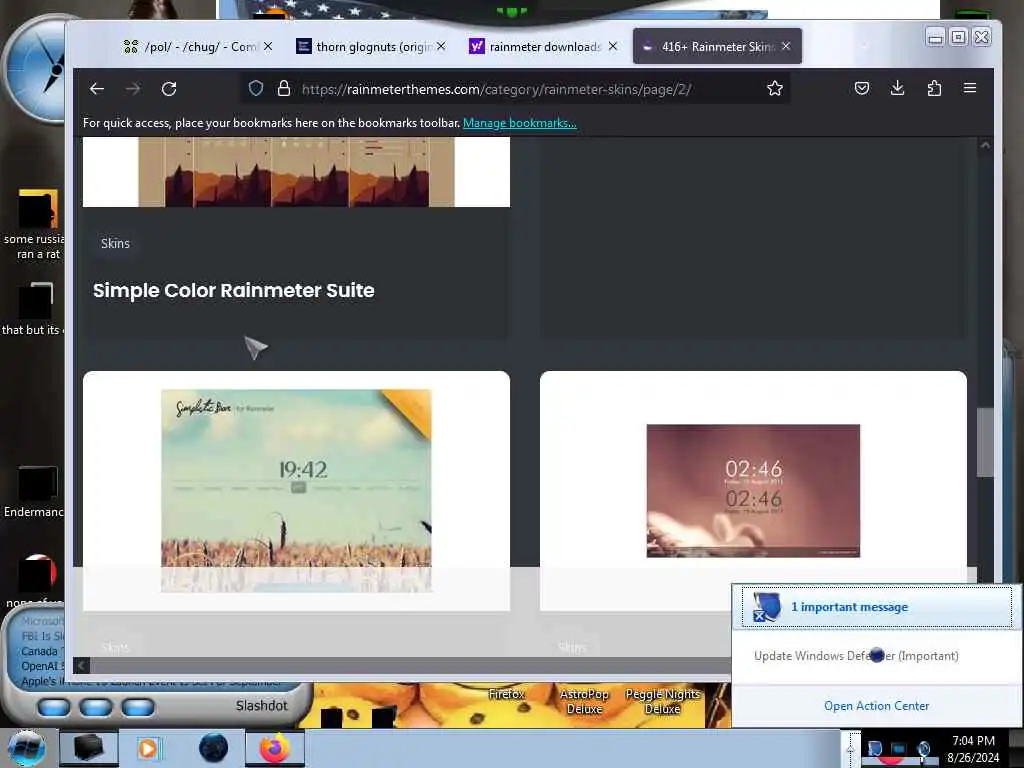Viewport: 1024px width, 768px height.
Task: Open the AstroPop Deluxe desktop shortcut
Action: (x=584, y=701)
